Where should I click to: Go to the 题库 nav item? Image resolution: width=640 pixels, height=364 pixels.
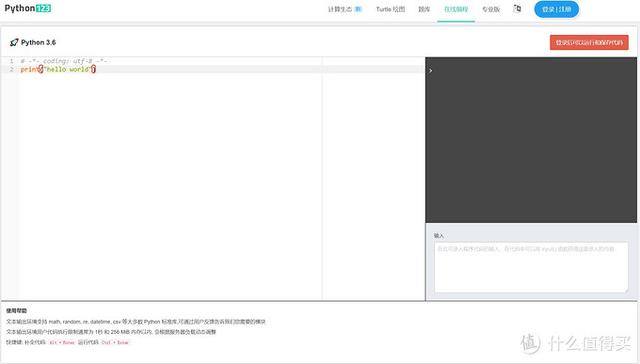click(x=424, y=9)
